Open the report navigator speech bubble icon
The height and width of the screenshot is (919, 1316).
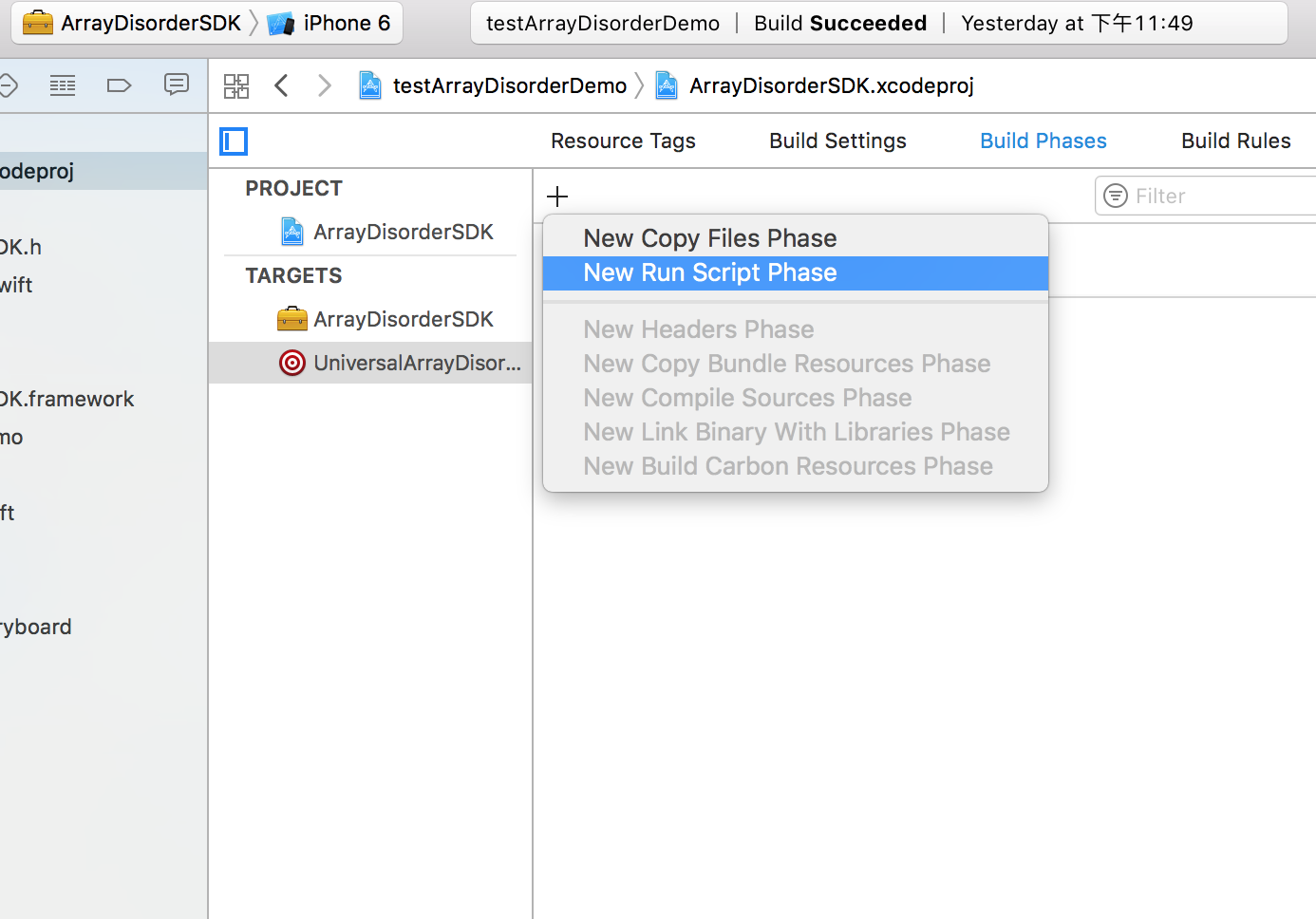(177, 85)
